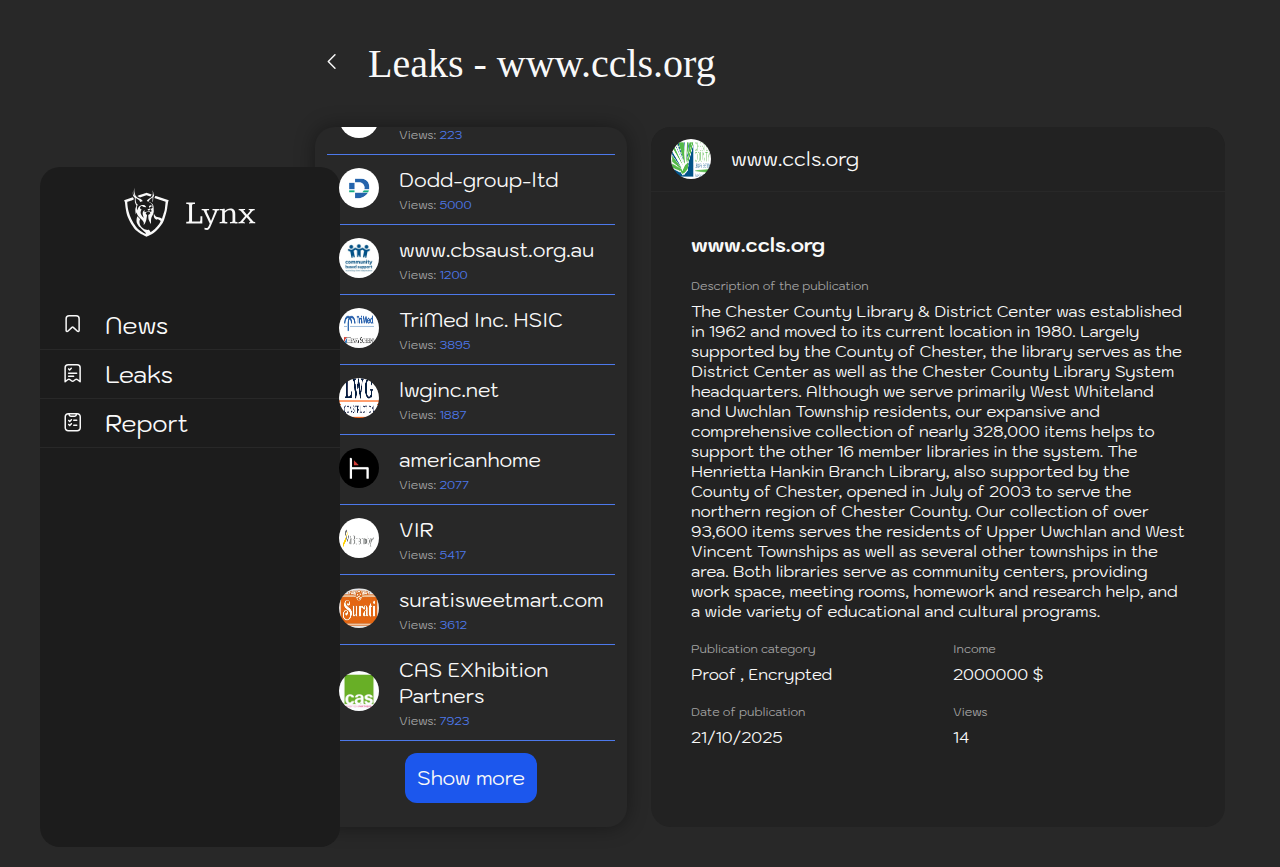Viewport: 1280px width, 867px height.
Task: Click the Report checklist icon
Action: click(72, 422)
